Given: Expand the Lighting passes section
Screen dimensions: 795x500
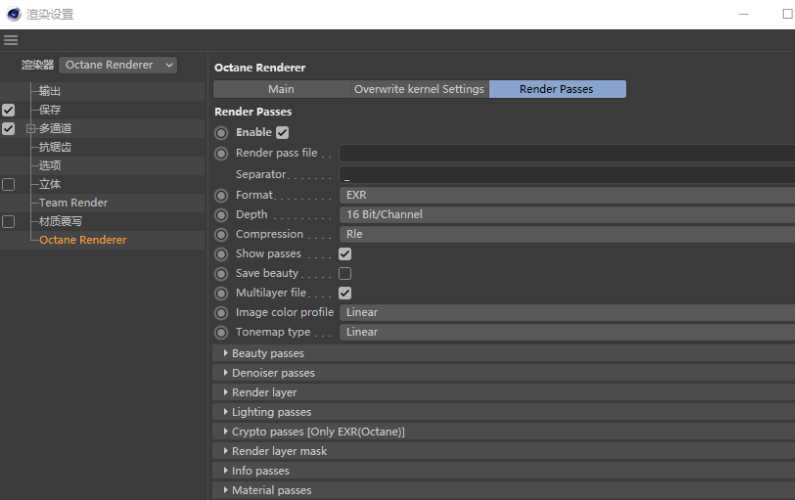Looking at the screenshot, I should pyautogui.click(x=271, y=412).
